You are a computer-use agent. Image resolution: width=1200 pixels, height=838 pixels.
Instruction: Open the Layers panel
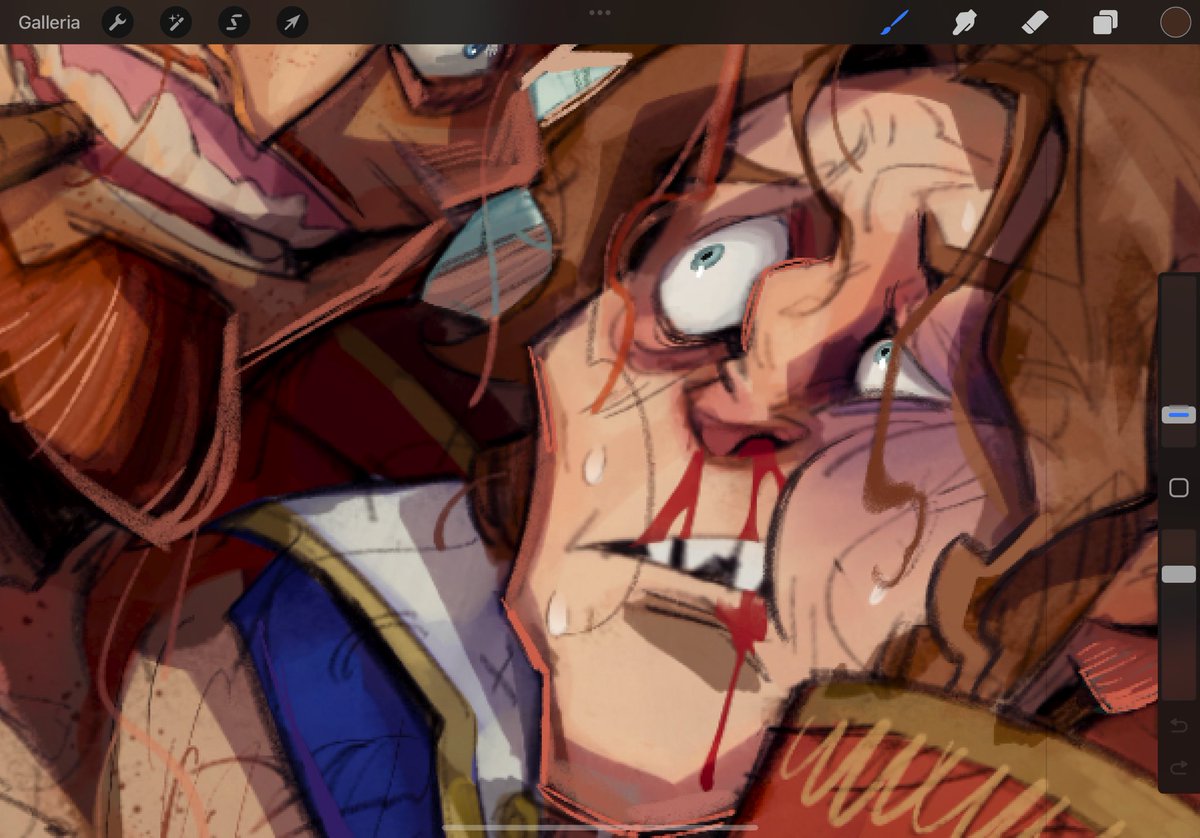point(1105,22)
